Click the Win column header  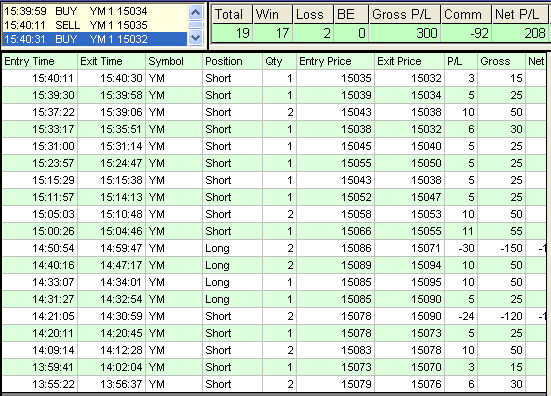click(x=273, y=15)
